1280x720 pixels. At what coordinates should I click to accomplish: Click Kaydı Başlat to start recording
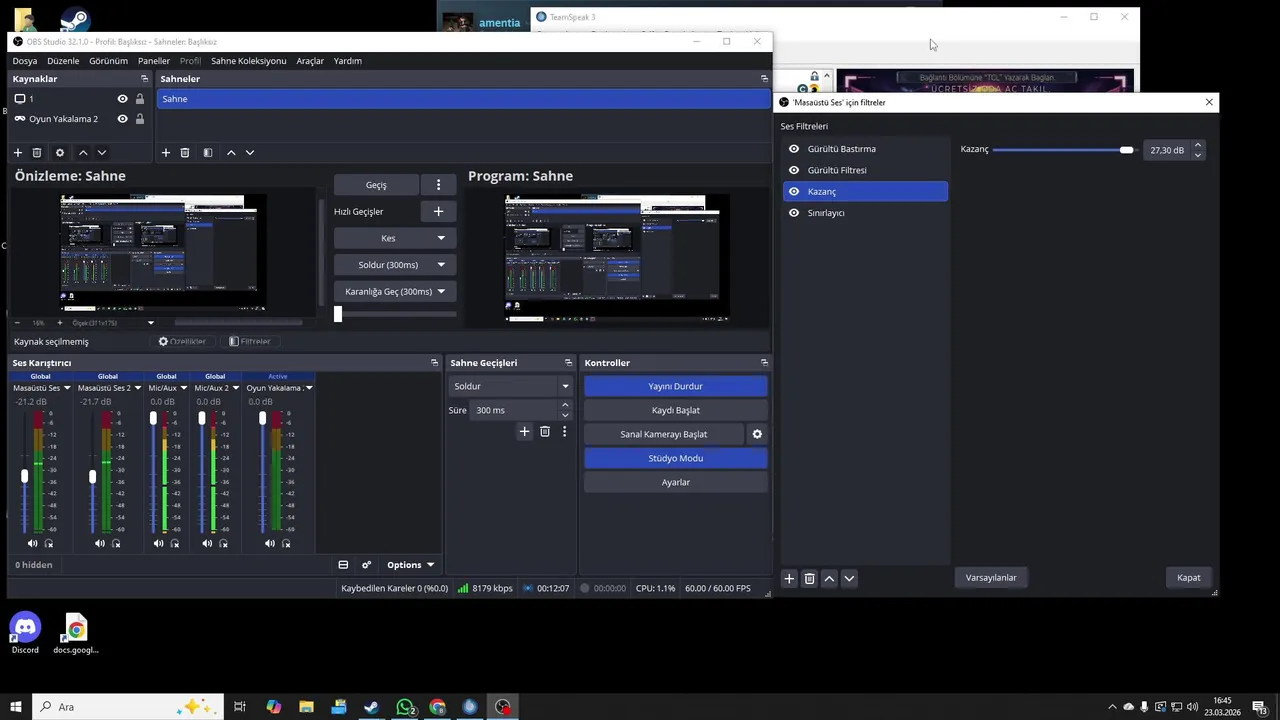676,410
